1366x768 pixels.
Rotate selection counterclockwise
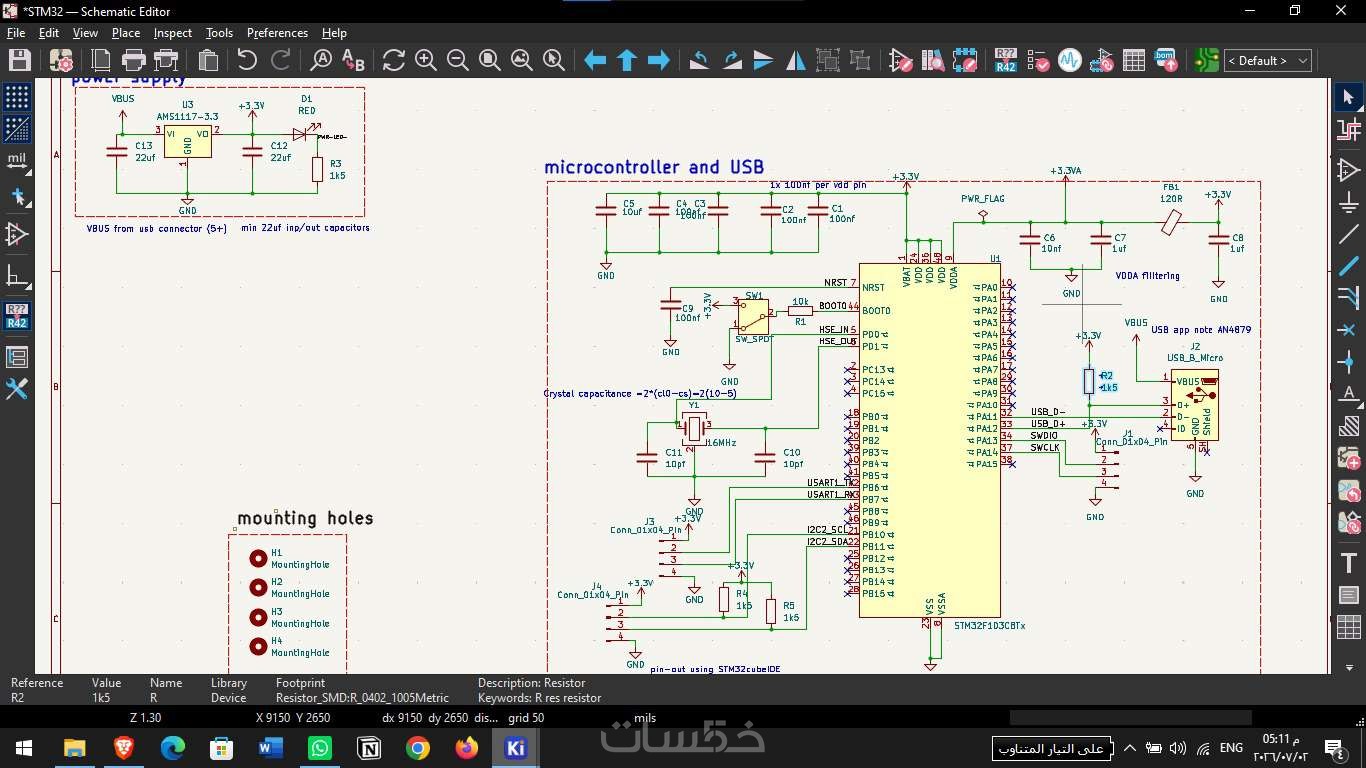tap(699, 60)
